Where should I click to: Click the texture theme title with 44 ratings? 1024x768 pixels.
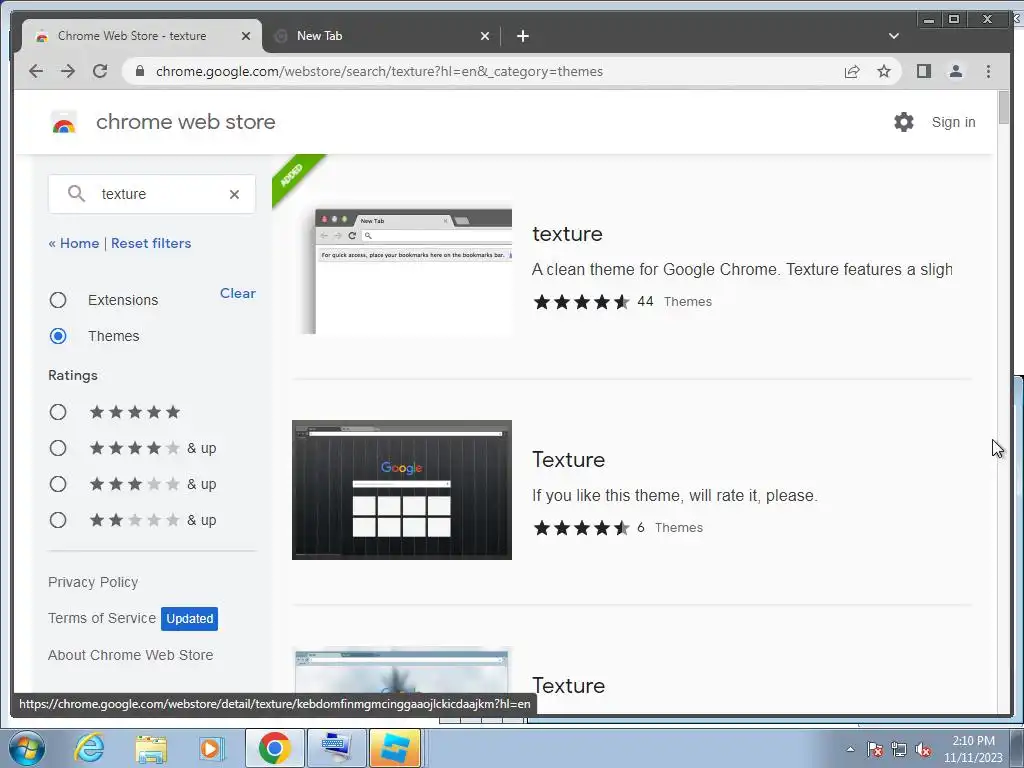click(568, 234)
